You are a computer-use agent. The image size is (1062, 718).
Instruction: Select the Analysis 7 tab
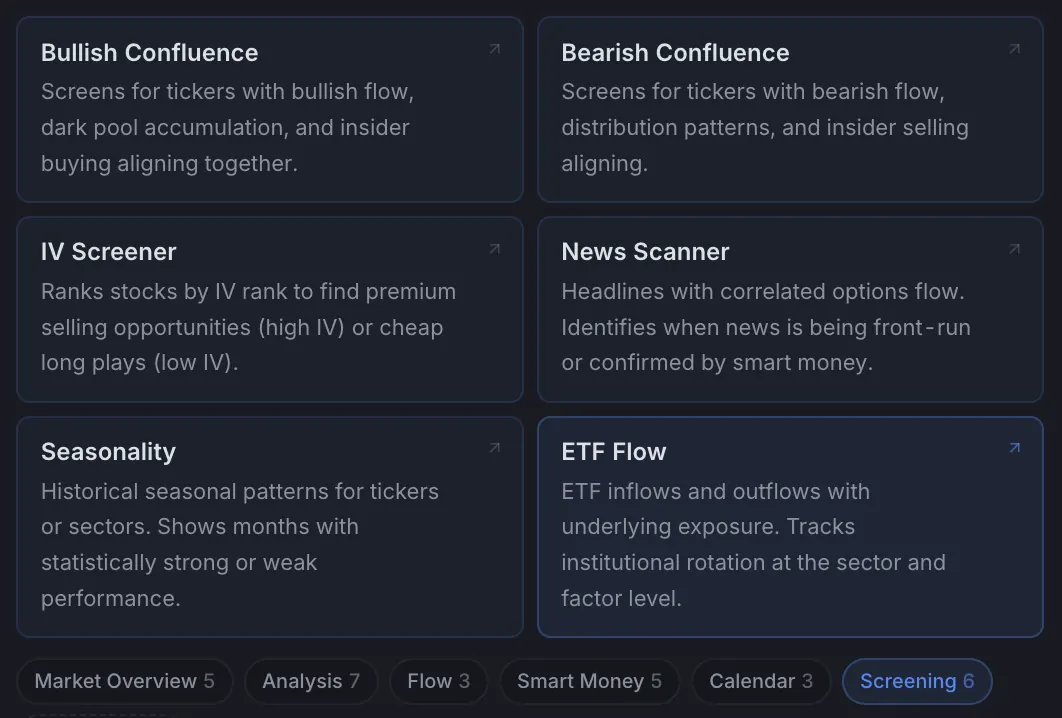(x=311, y=681)
